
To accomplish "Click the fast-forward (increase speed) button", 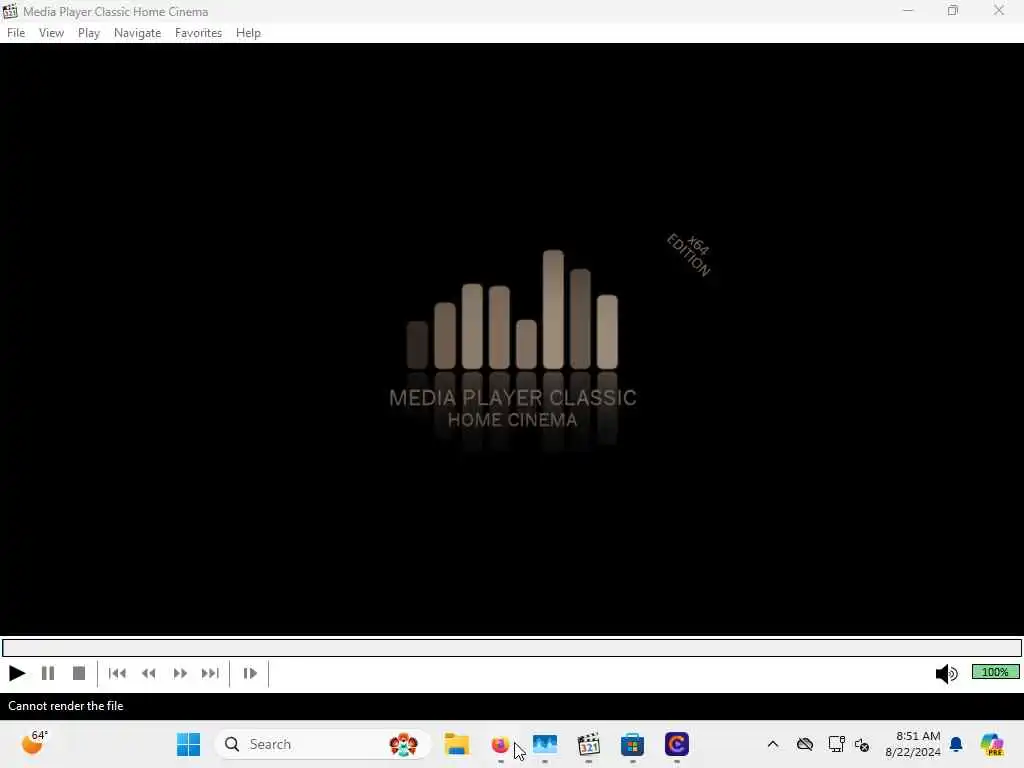I will coord(180,673).
